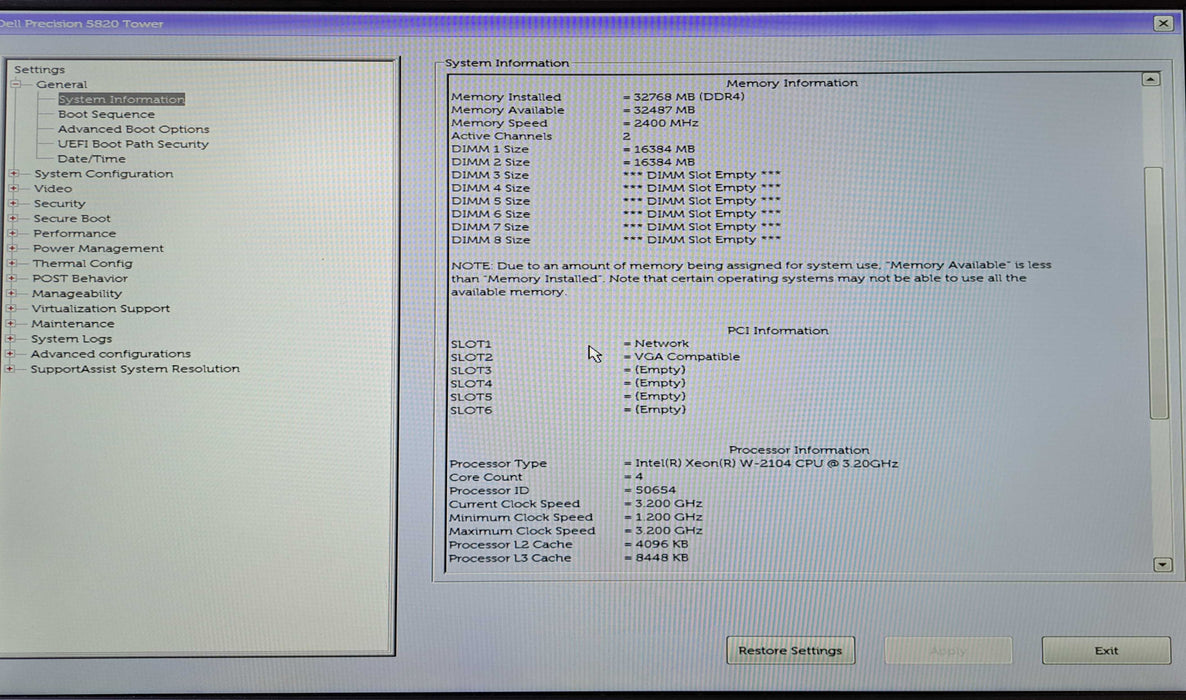The height and width of the screenshot is (700, 1186).
Task: Expand the Secure Boot group
Action: pos(14,218)
